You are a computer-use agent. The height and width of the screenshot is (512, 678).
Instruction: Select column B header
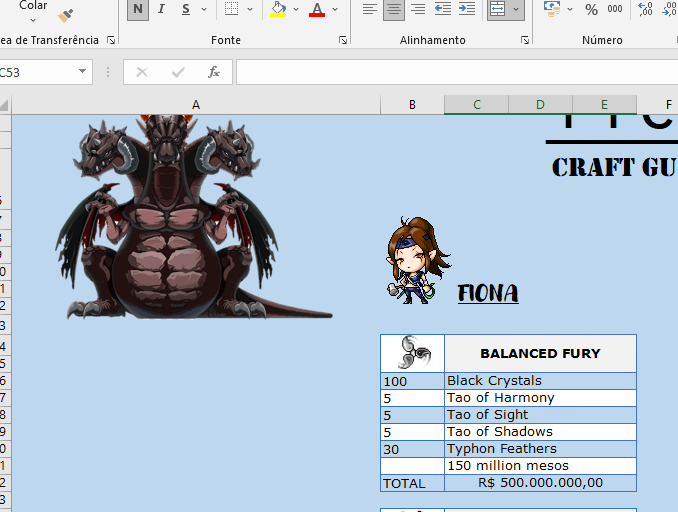412,105
